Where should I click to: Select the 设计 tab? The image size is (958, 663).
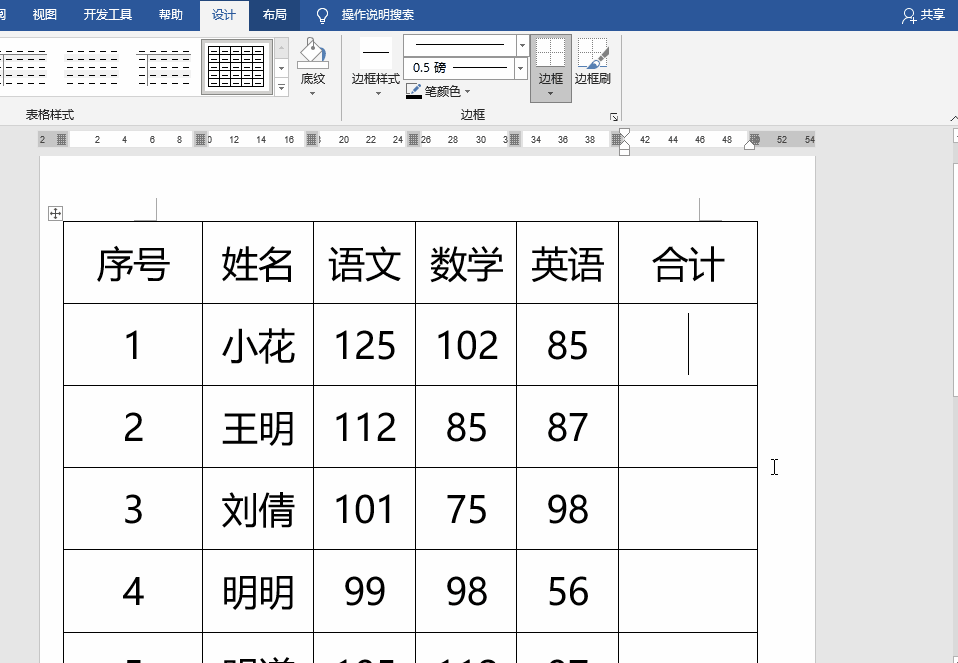coord(224,15)
